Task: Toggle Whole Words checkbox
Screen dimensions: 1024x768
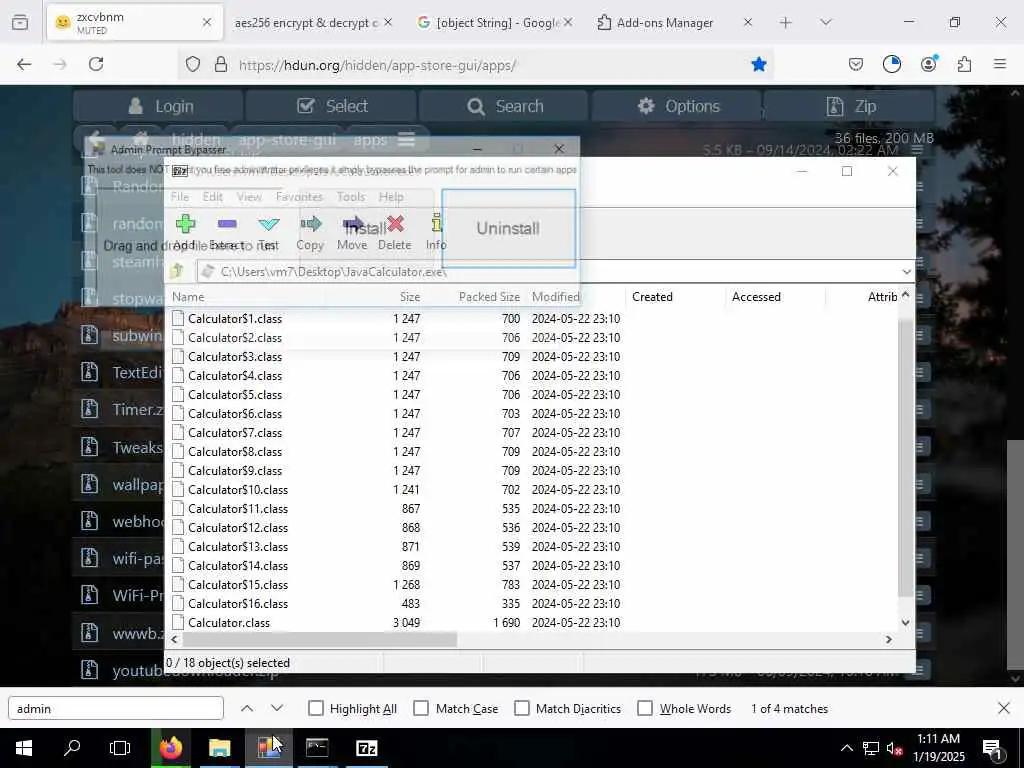Action: [x=645, y=708]
